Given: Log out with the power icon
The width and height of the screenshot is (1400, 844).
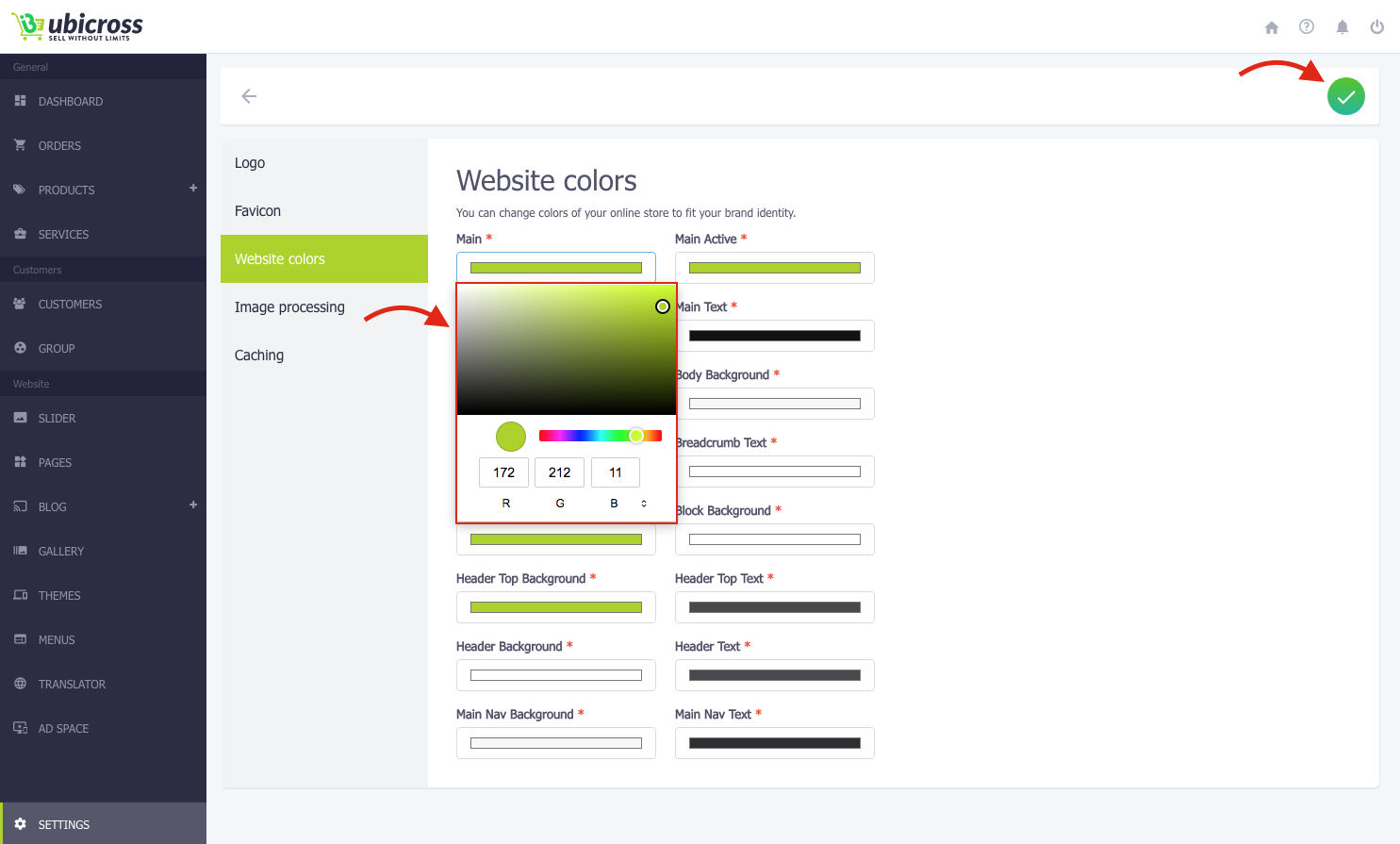Looking at the screenshot, I should (x=1377, y=26).
